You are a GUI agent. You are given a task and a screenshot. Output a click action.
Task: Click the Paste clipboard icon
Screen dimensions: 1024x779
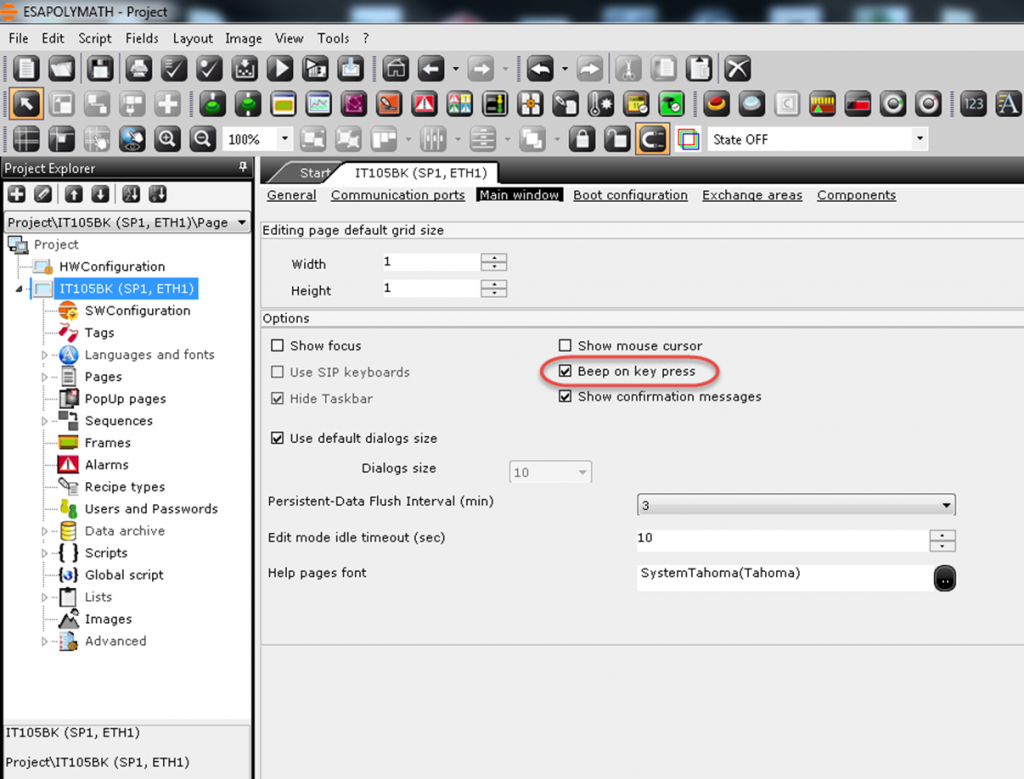[699, 69]
